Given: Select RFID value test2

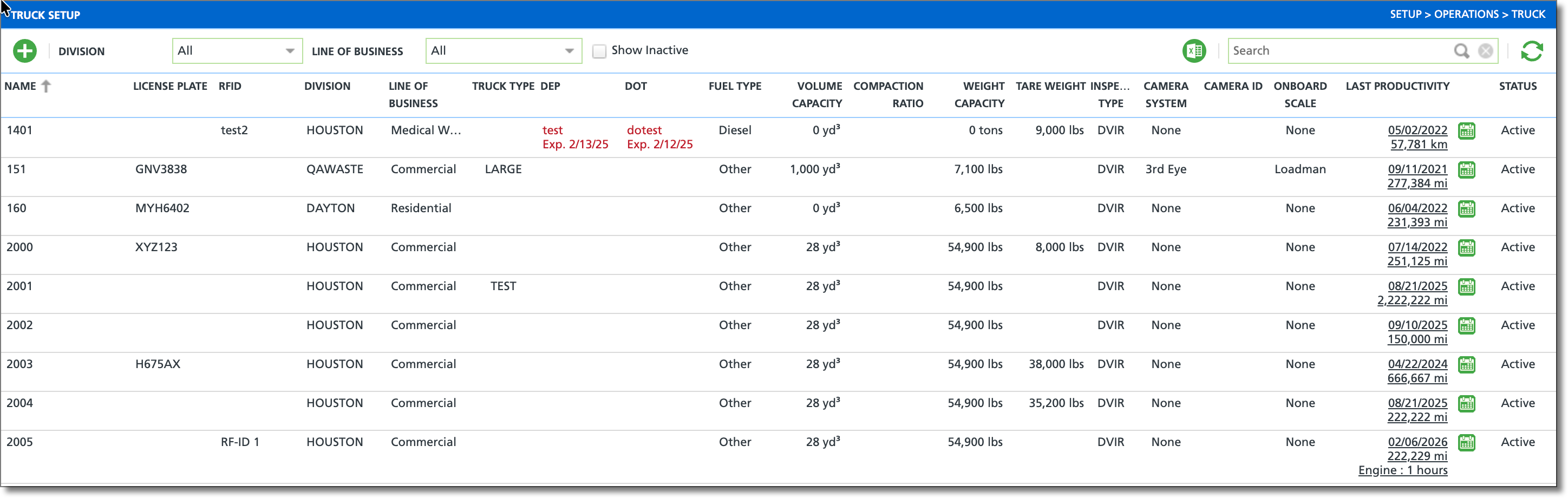Looking at the screenshot, I should (234, 130).
